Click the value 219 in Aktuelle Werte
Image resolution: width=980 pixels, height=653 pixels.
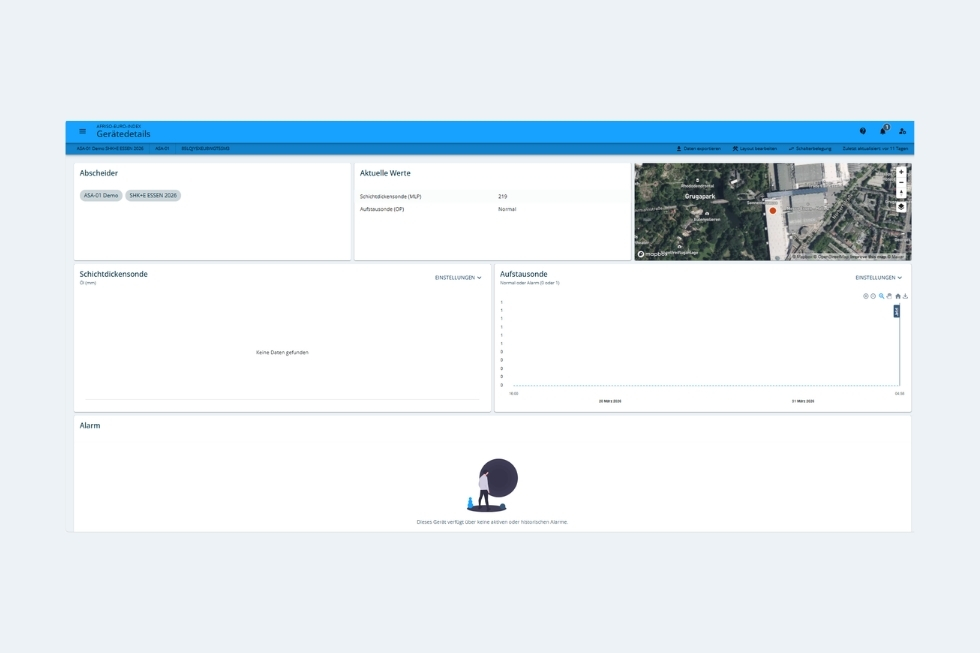[502, 196]
